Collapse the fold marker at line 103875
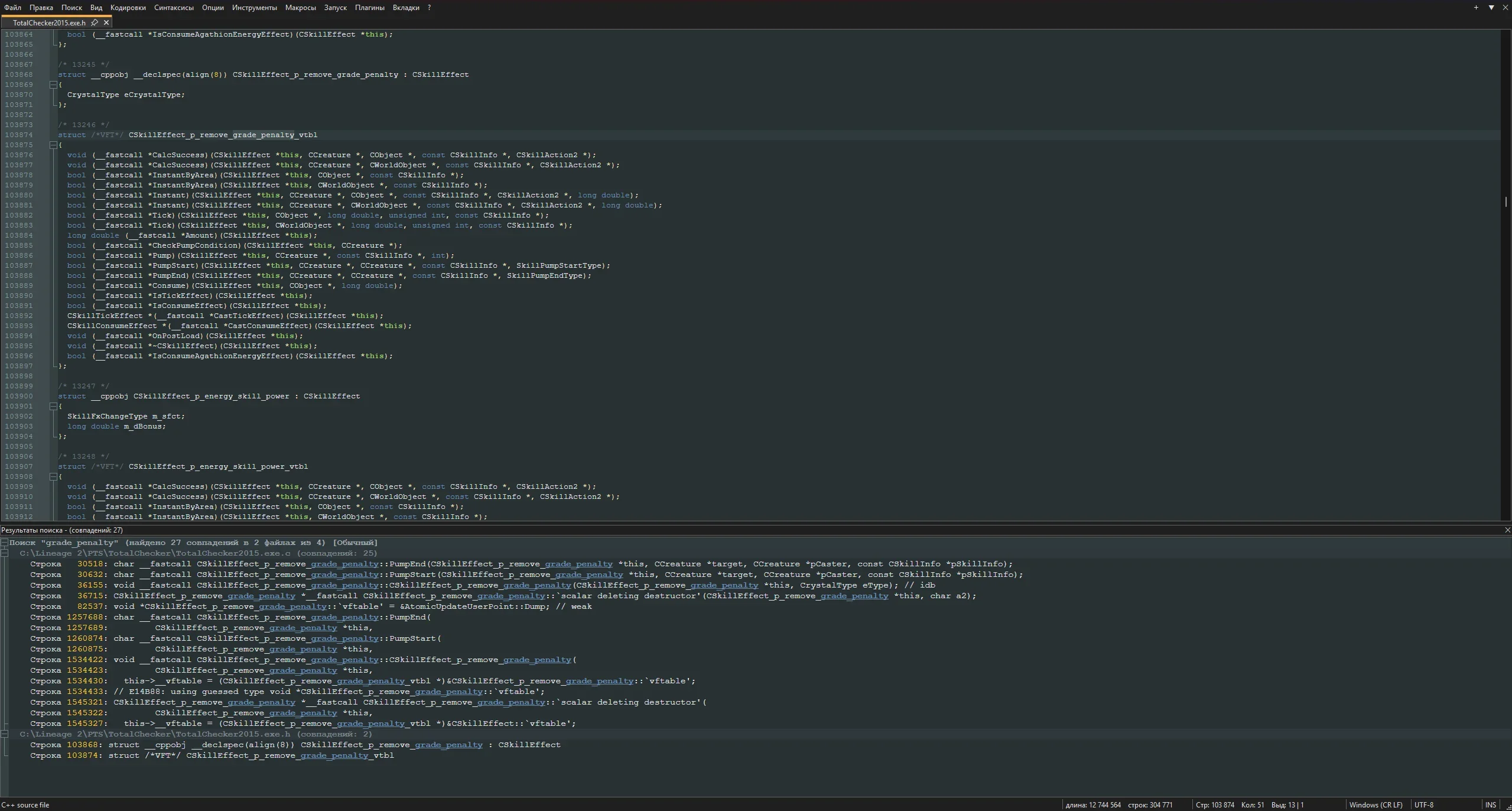 click(x=53, y=145)
